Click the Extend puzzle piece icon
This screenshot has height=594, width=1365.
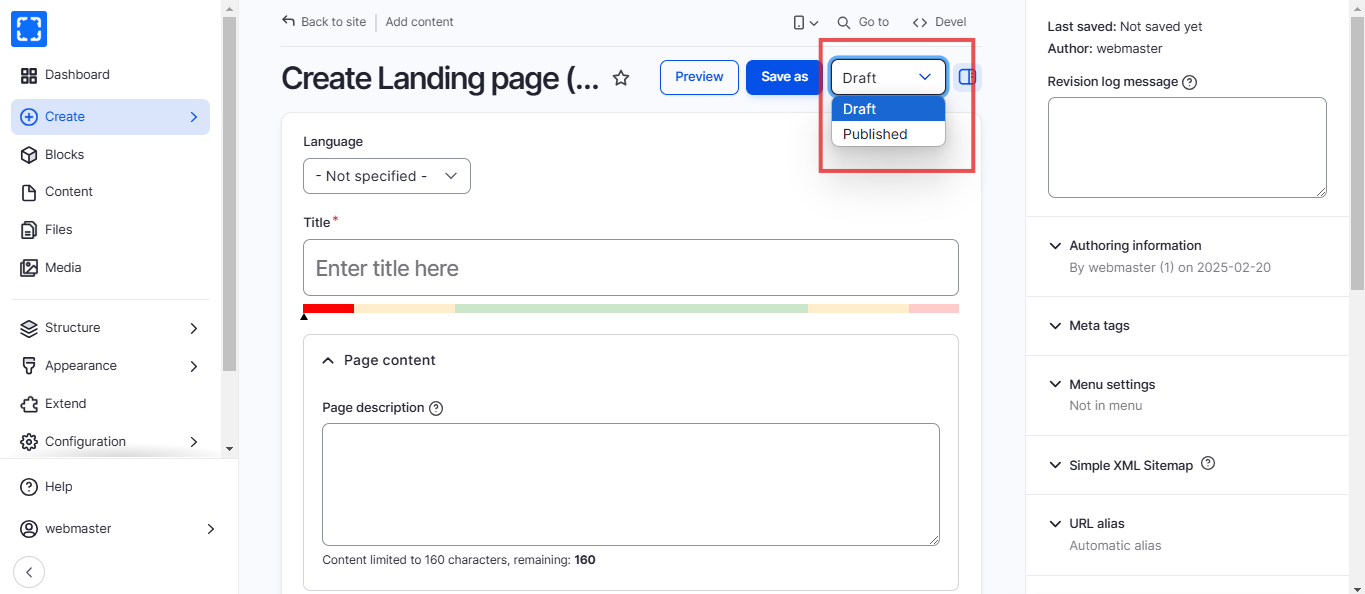(29, 404)
